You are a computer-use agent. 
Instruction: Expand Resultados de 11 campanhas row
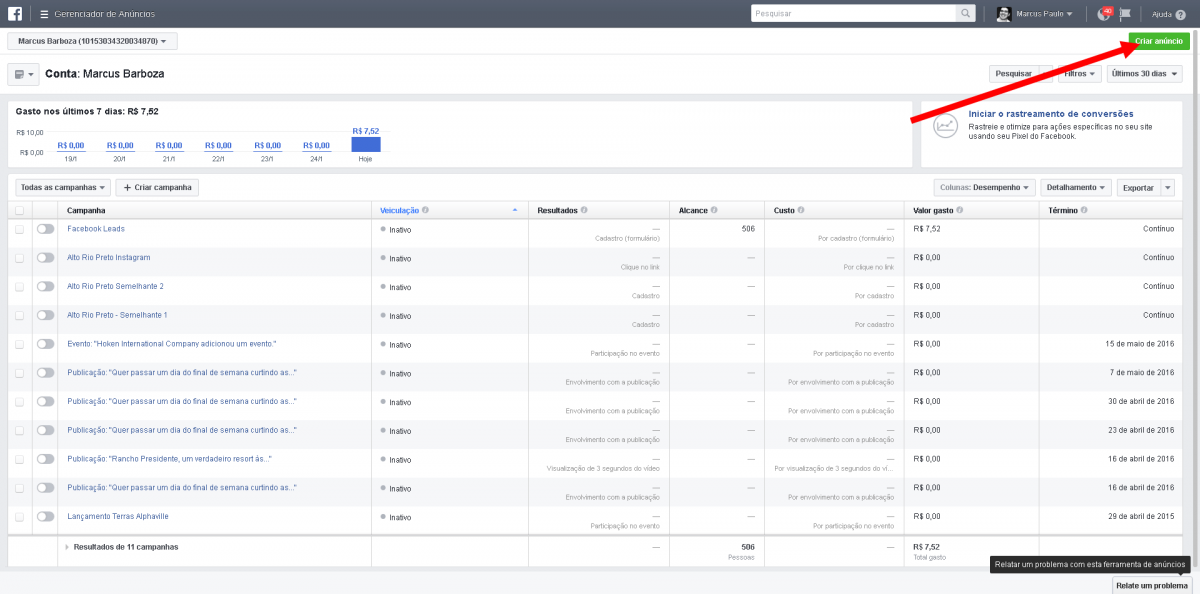pos(67,547)
